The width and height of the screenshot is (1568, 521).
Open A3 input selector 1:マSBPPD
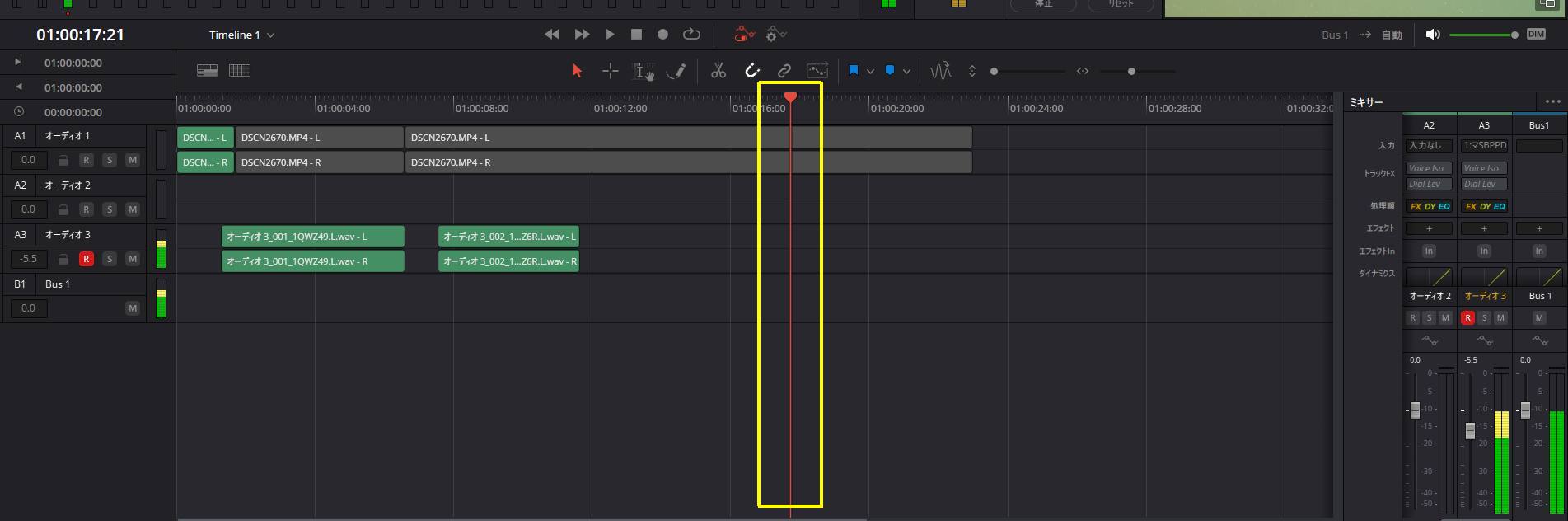(x=1484, y=146)
